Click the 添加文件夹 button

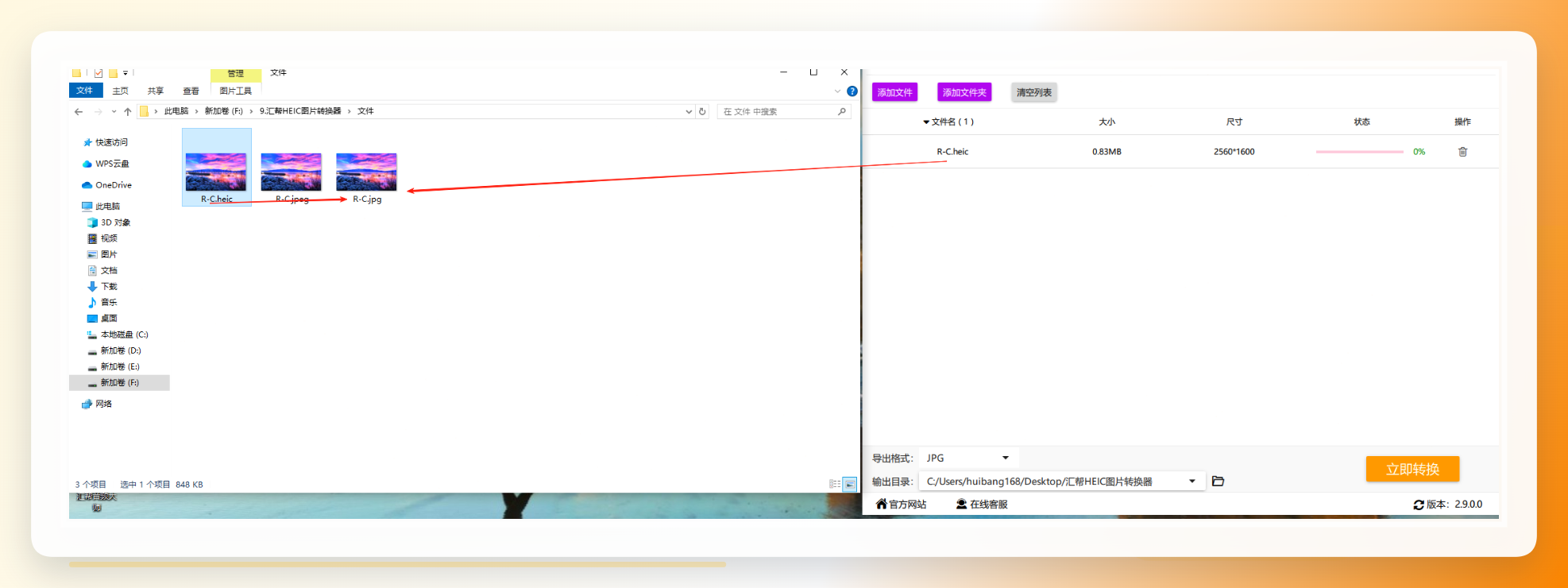click(x=964, y=92)
